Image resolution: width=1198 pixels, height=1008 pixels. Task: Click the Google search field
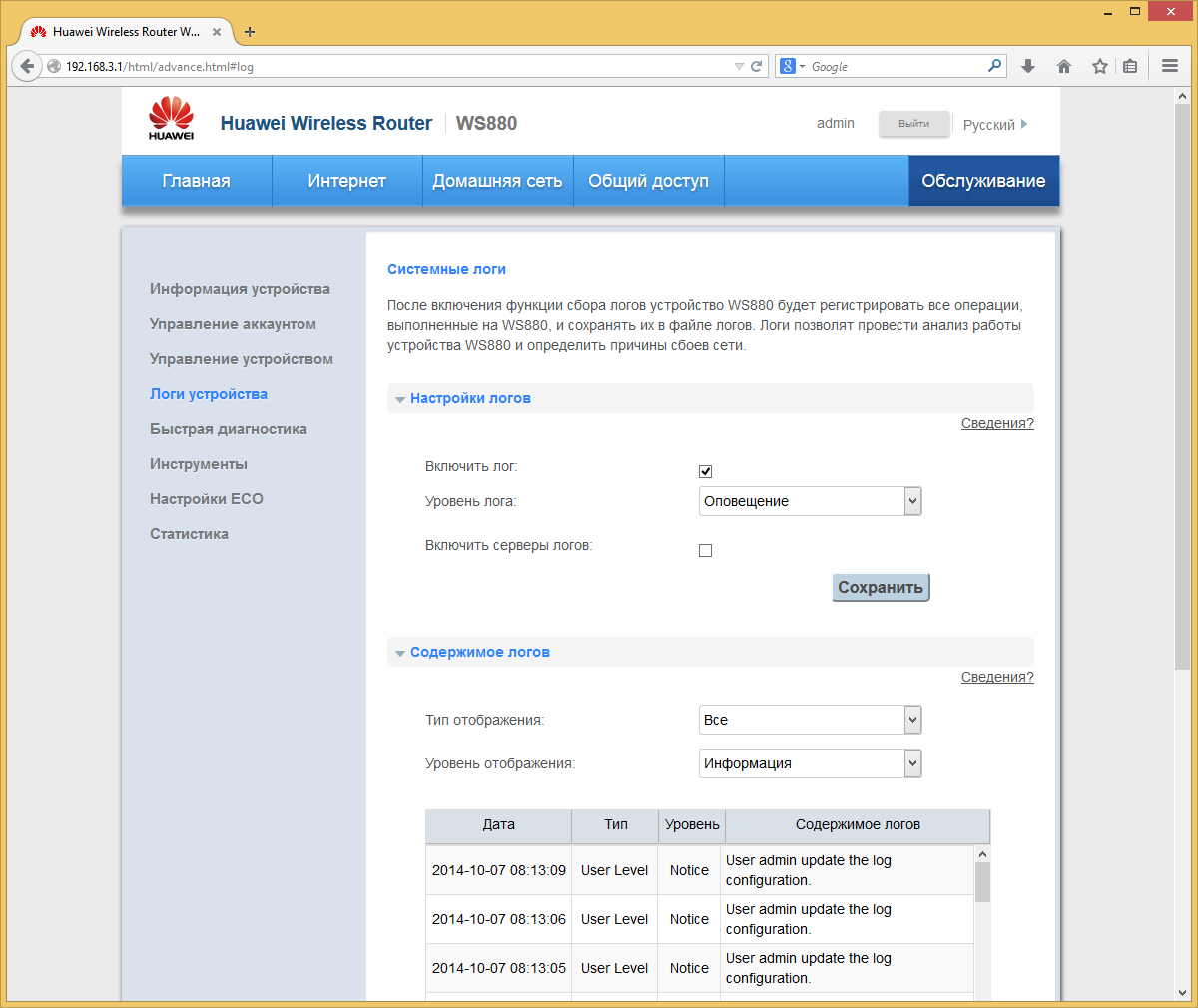[897, 66]
